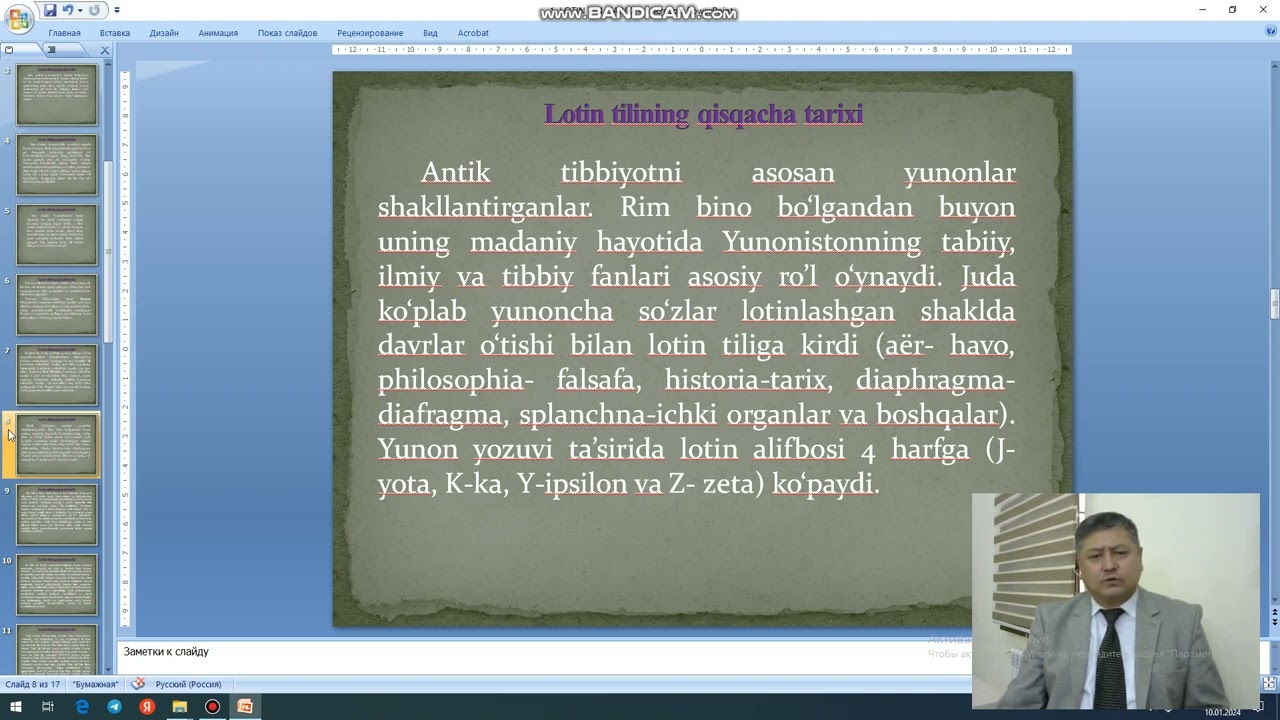1280x720 pixels.
Task: Click 'Слайд 8 из 17' status indicator
Action: [x=33, y=684]
